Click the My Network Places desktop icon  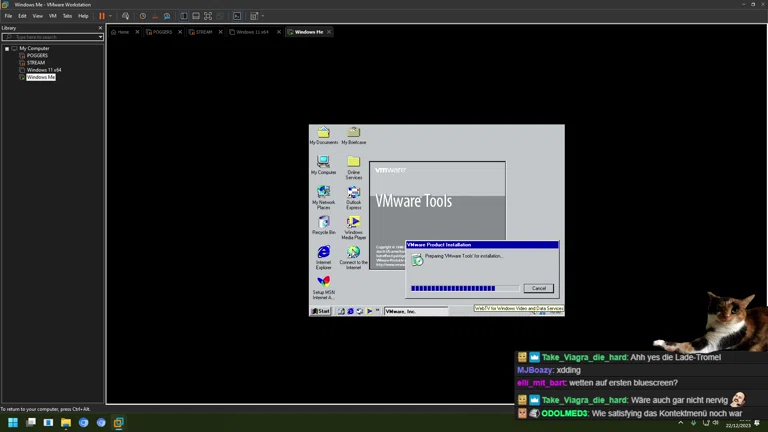323,197
